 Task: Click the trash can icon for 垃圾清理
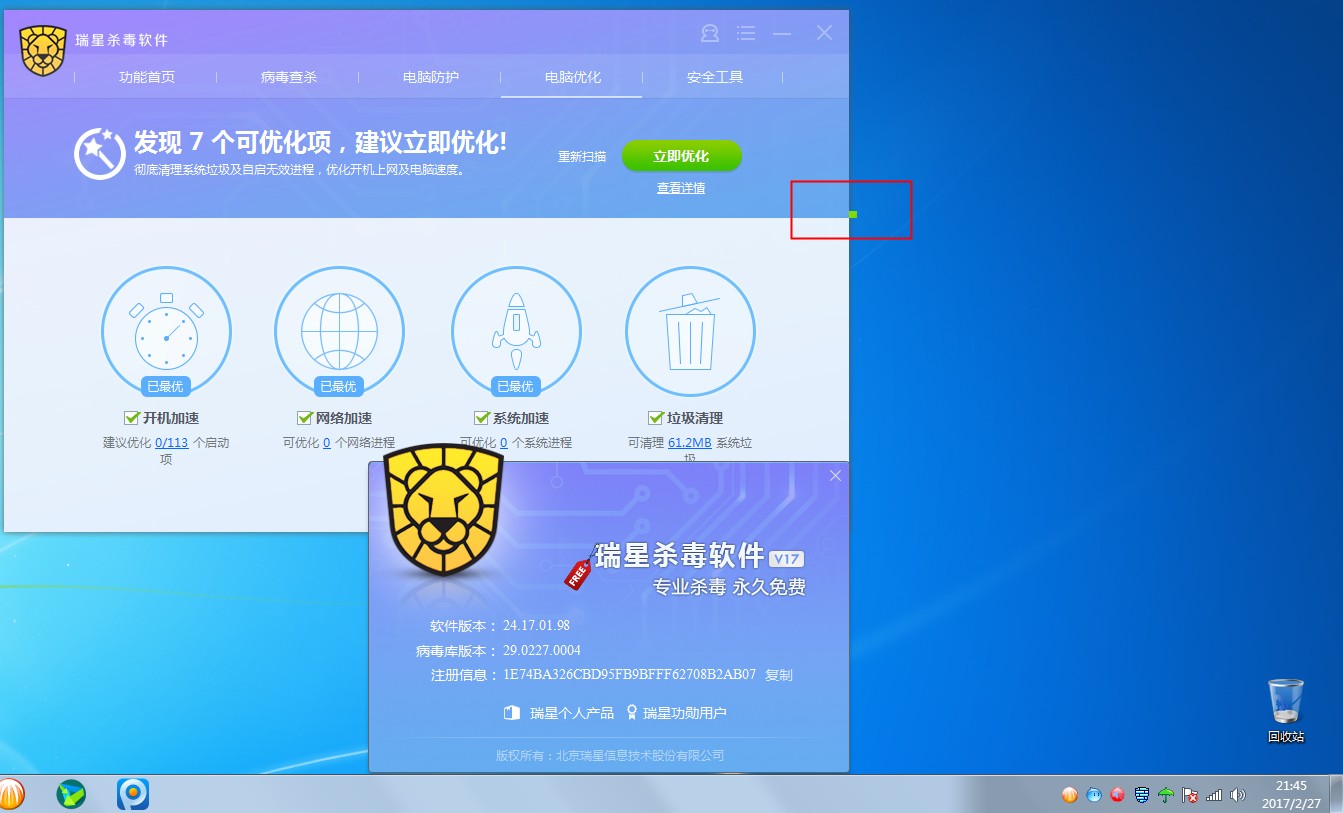pyautogui.click(x=690, y=332)
